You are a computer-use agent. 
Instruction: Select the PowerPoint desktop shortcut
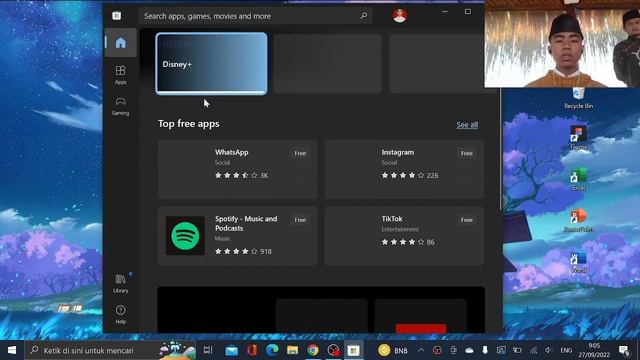[578, 221]
